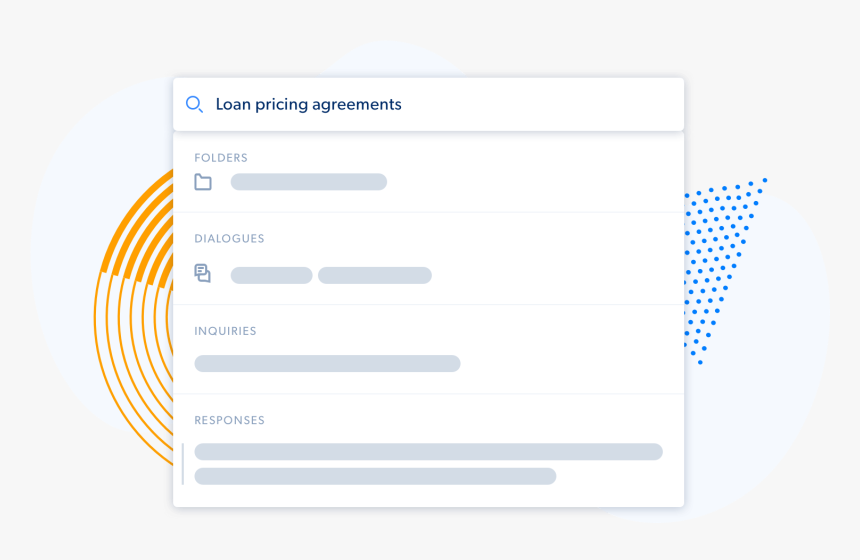Open the longer second dialogue result pill
860x560 pixels.
[x=375, y=275]
